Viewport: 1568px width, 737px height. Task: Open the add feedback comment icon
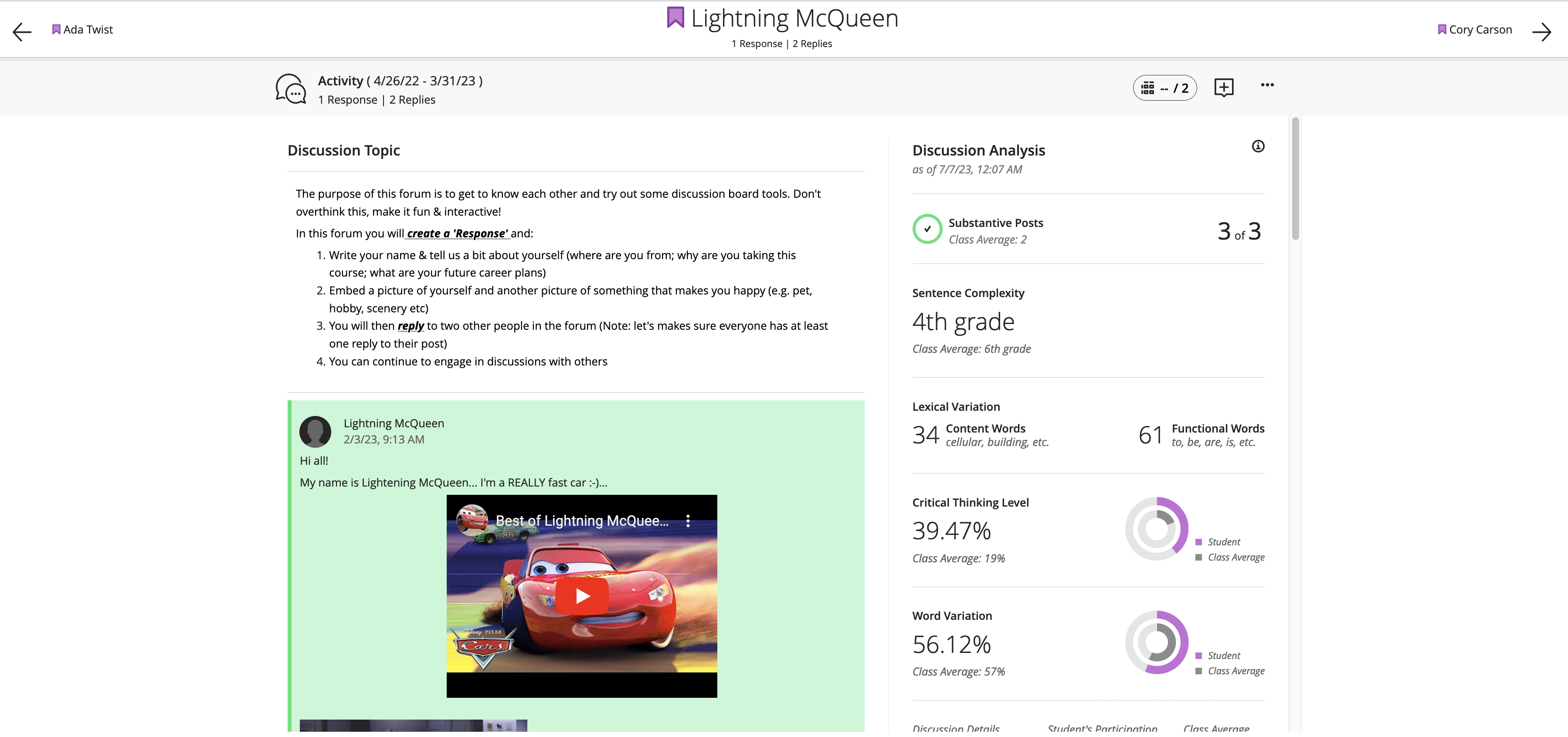1223,88
